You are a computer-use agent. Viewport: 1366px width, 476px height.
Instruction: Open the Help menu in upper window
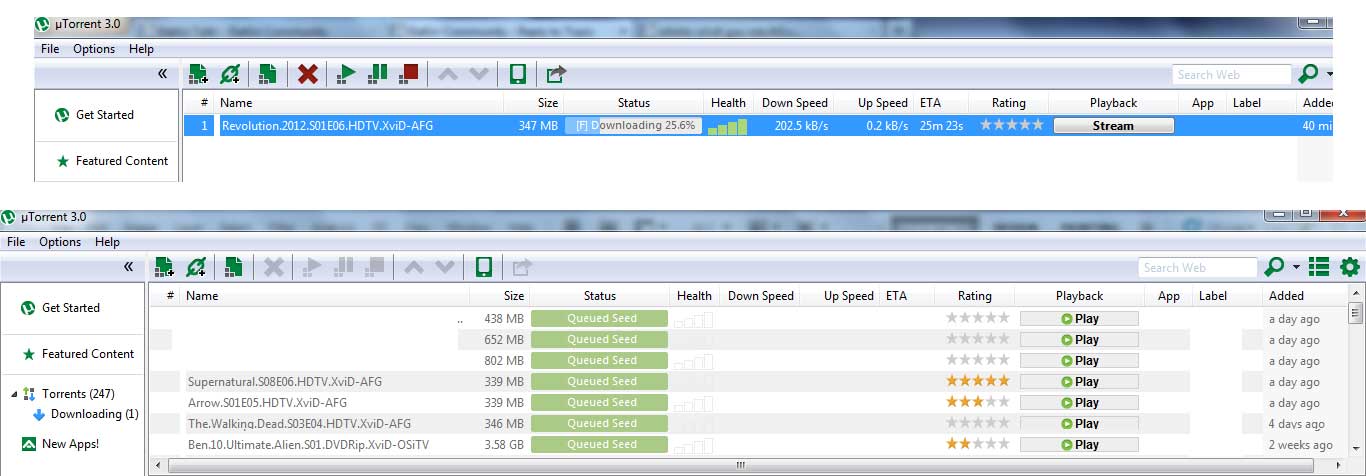pos(141,49)
